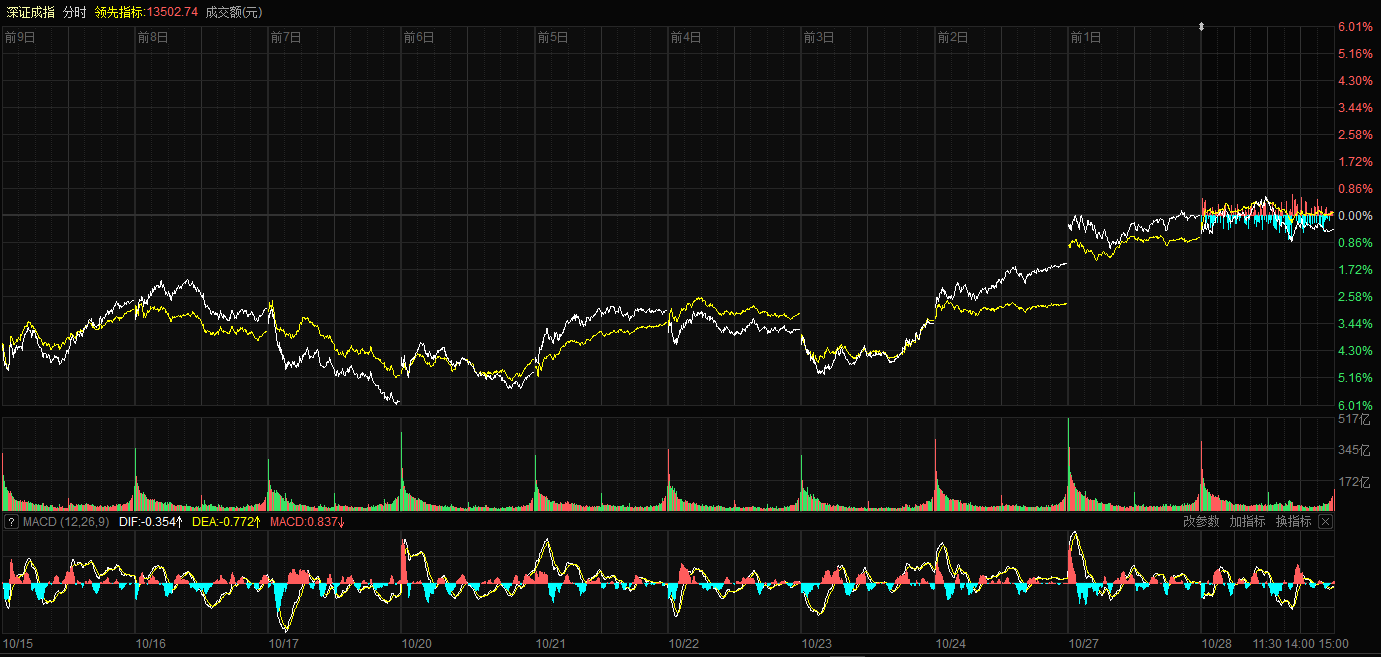Click 加指标 to add an indicator

pos(1247,522)
